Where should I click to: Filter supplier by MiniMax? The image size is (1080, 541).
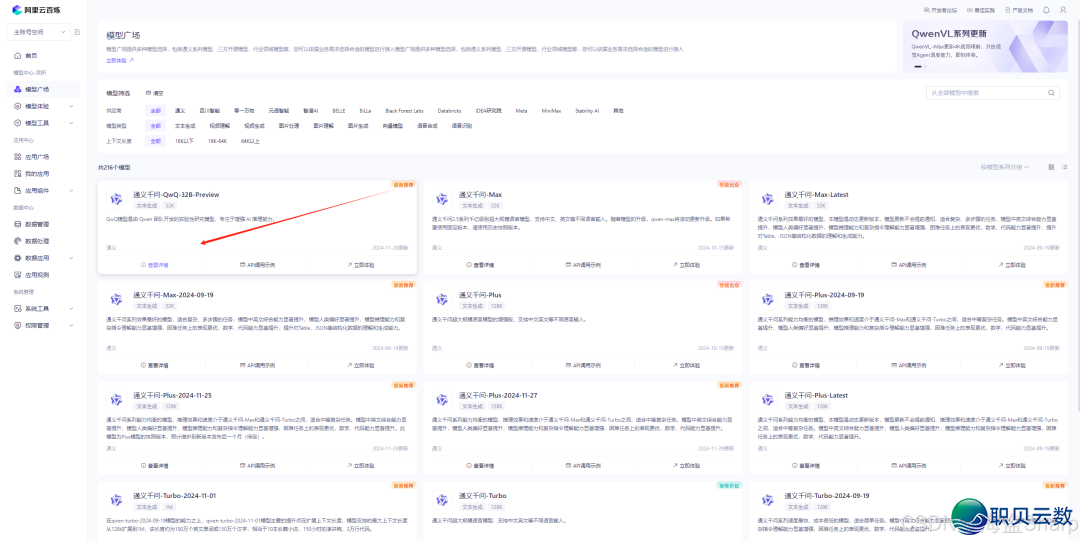click(552, 110)
